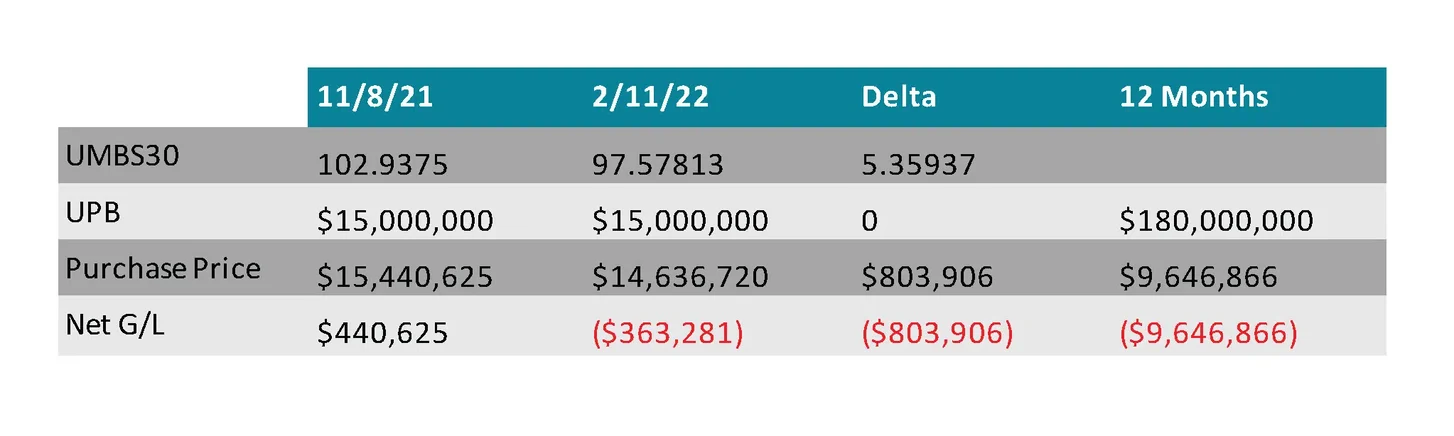This screenshot has width=1454, height=436.
Task: Select the $440,625 net gain cell
Action: coord(383,333)
